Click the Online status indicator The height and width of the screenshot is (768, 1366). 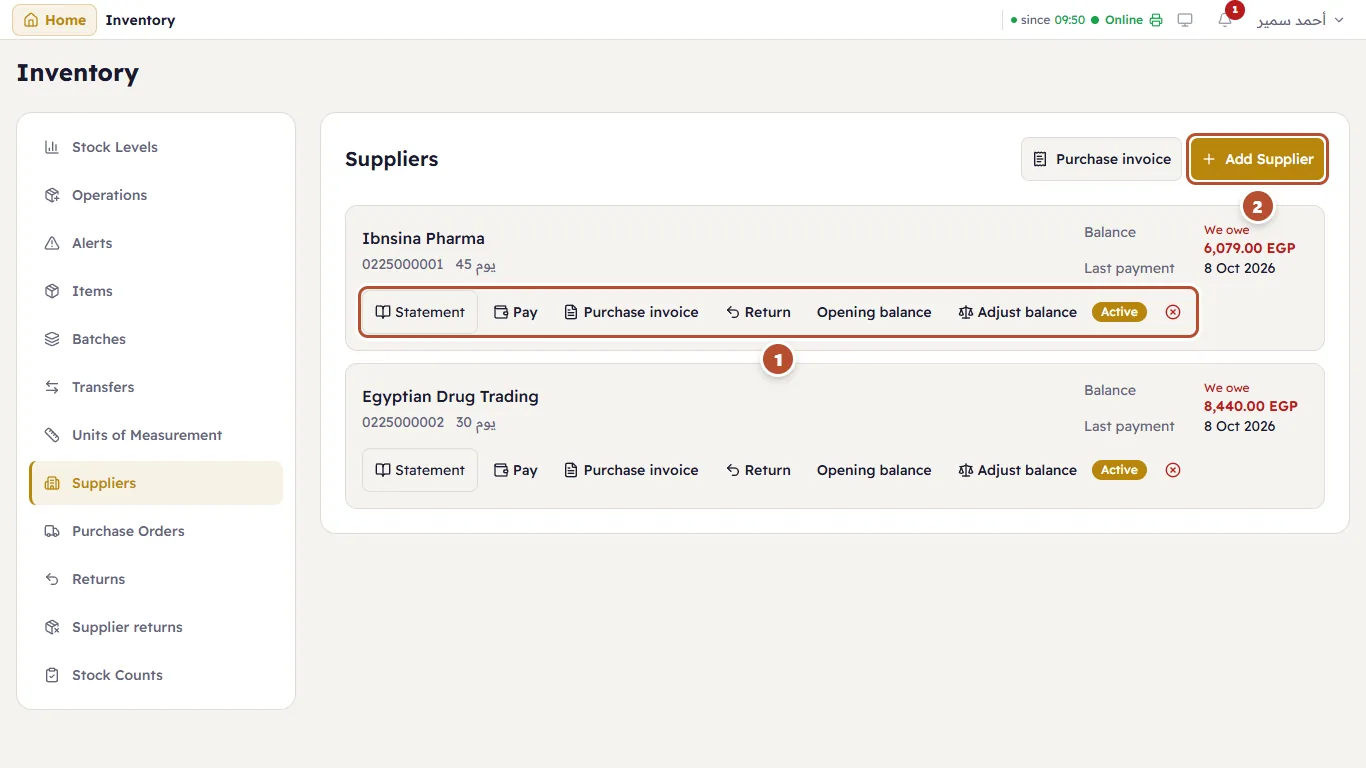[x=1117, y=20]
